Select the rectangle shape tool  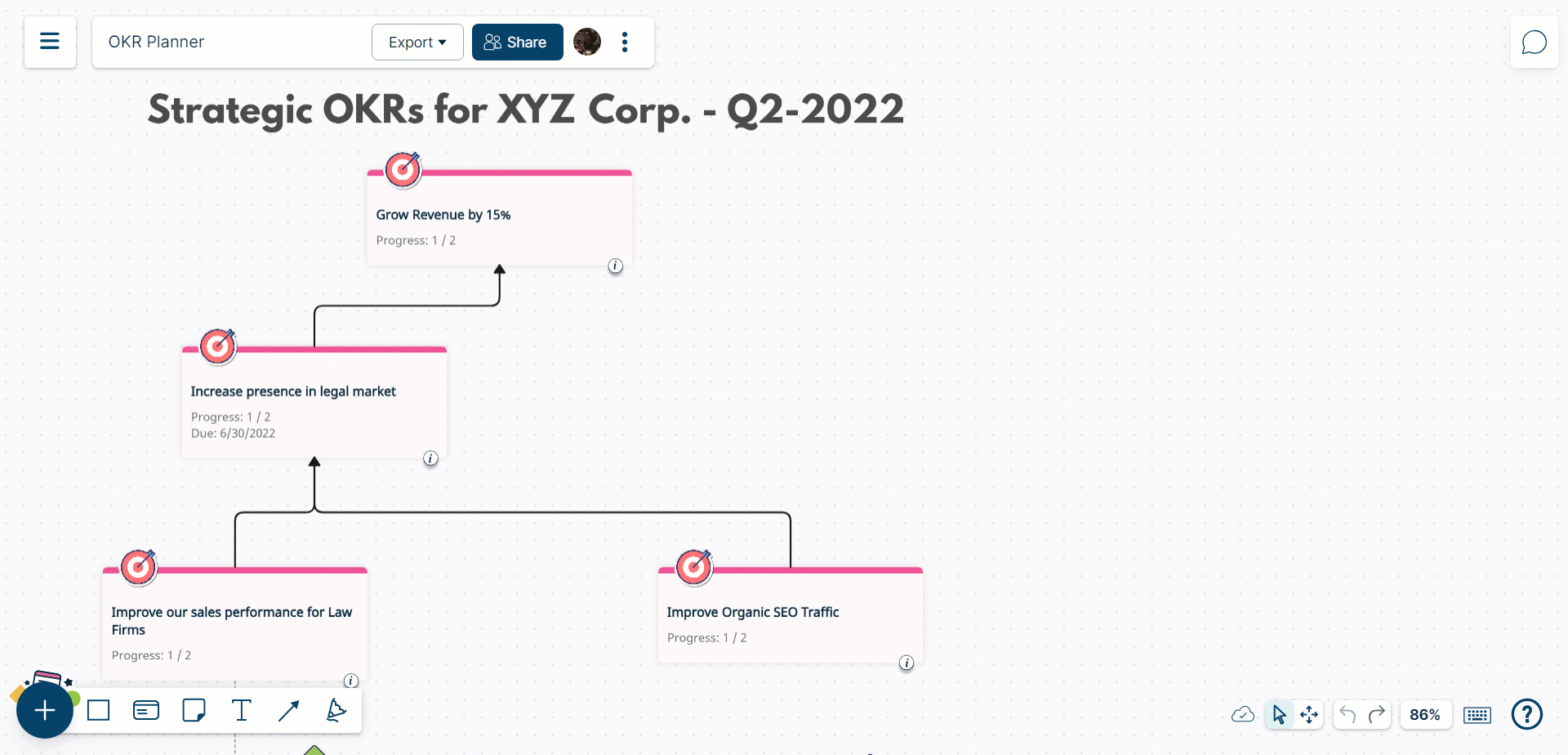[x=99, y=711]
